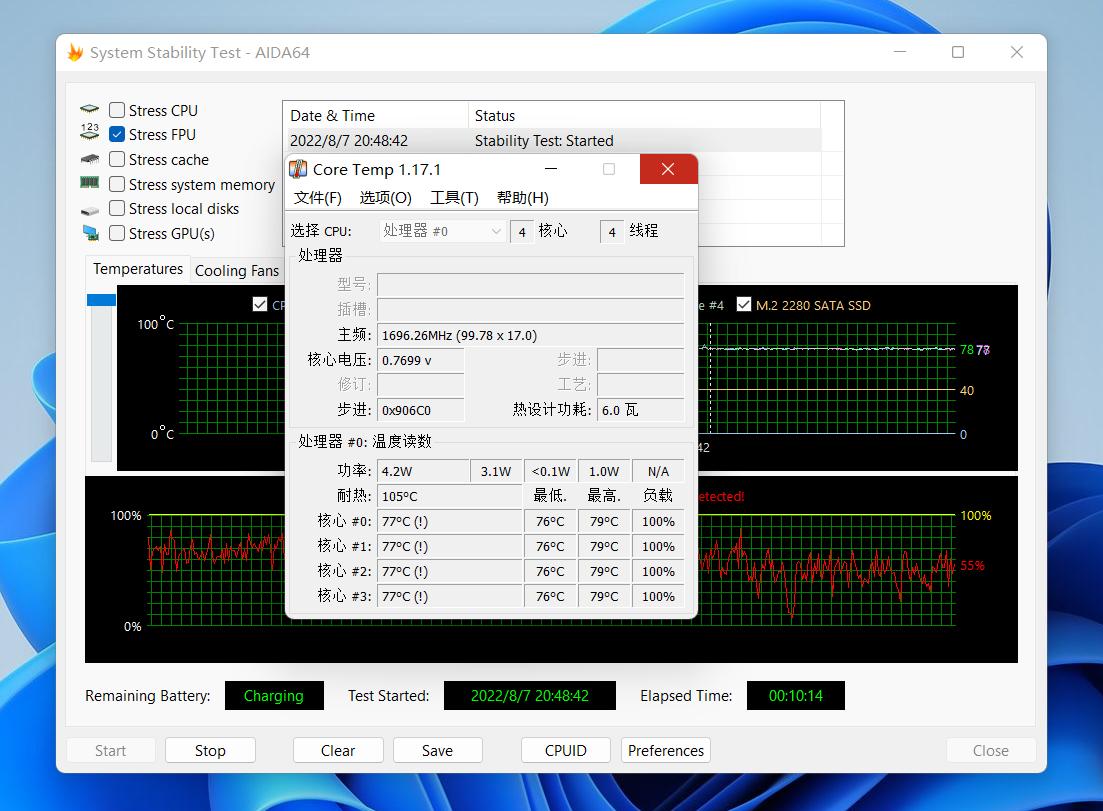
Task: Toggle the M.2 2280 SATA SSD graph checkbox
Action: pos(743,305)
